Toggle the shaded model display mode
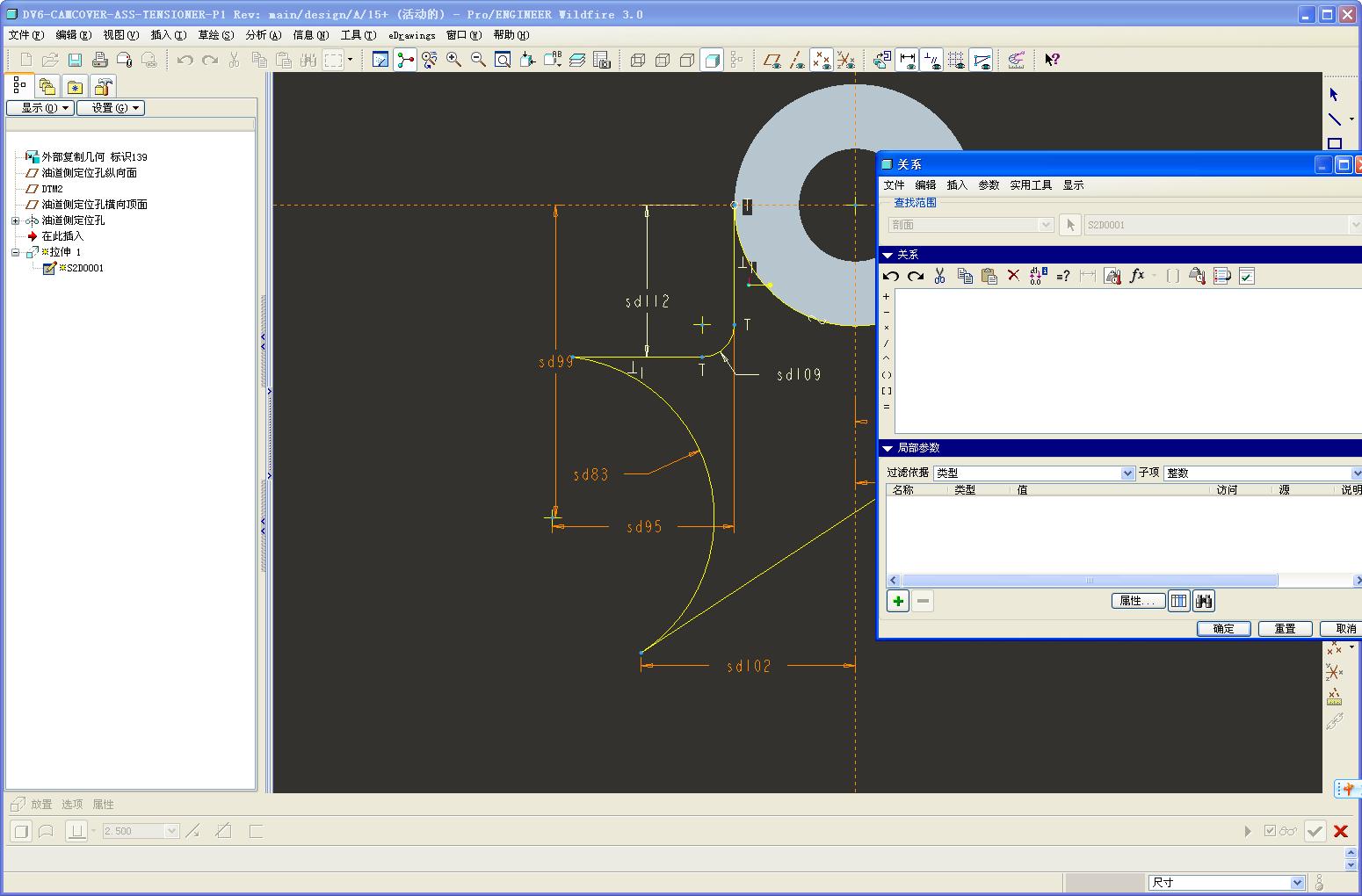This screenshot has width=1362, height=896. tap(712, 60)
